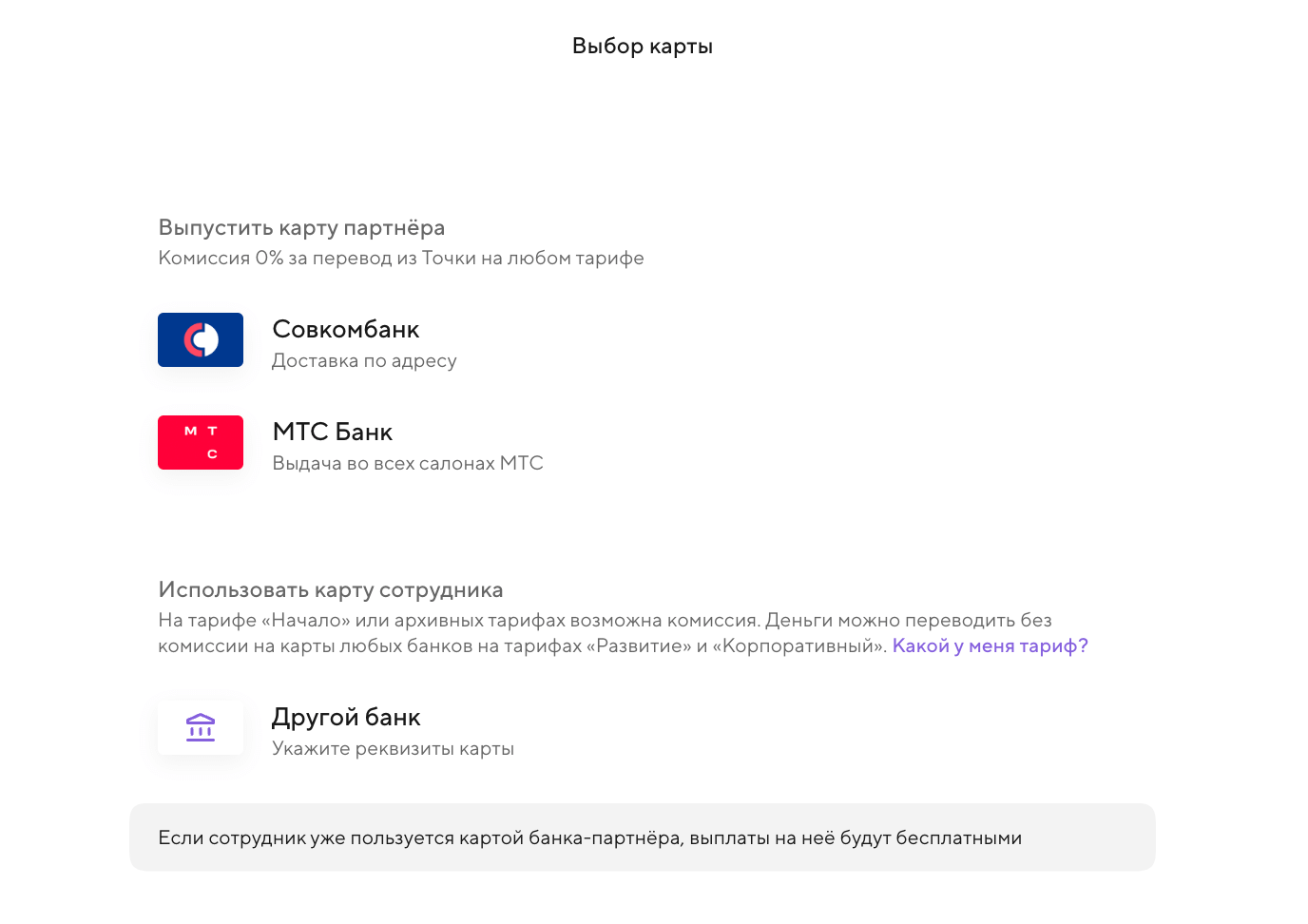Click the "Выбор карты" page title
This screenshot has width=1308, height=924.
click(643, 47)
